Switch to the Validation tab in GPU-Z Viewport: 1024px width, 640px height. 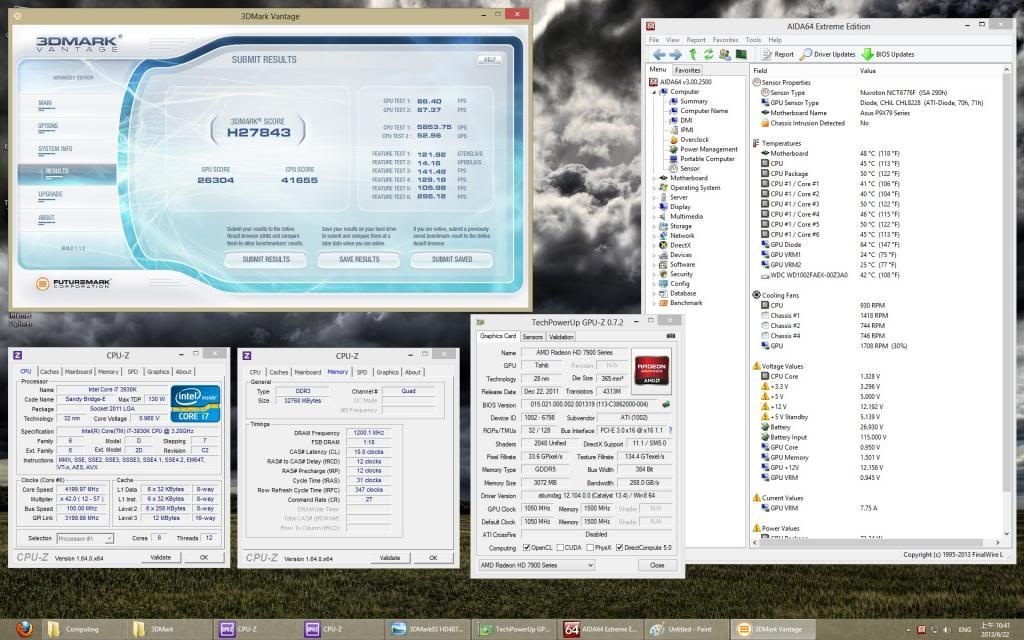coord(561,337)
